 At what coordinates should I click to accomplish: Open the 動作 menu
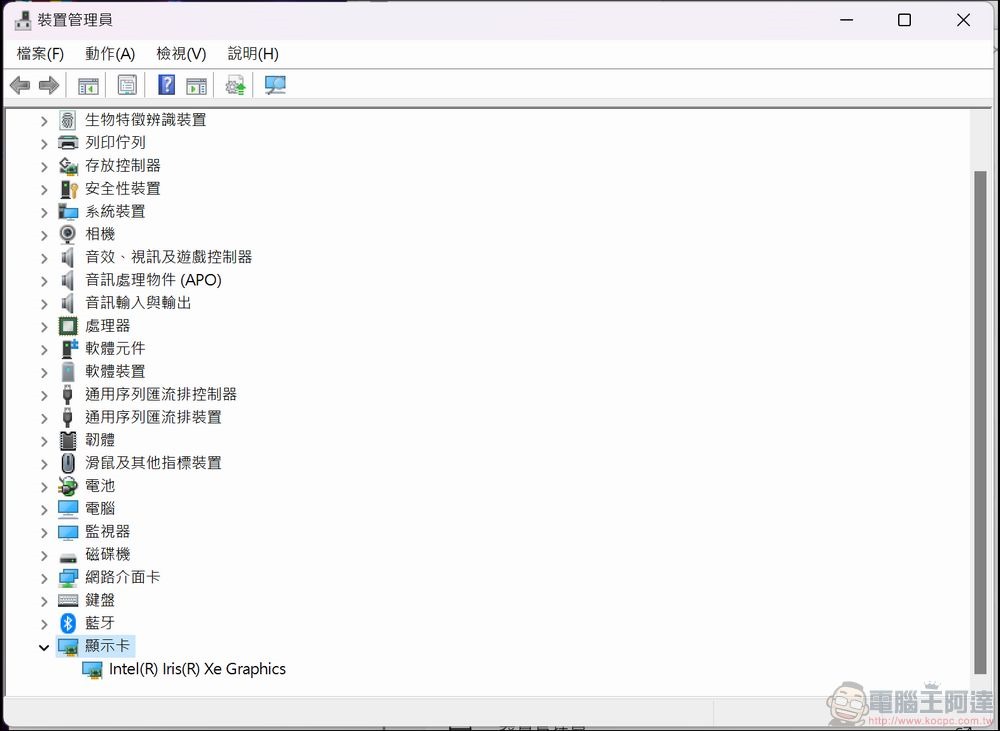pos(110,53)
